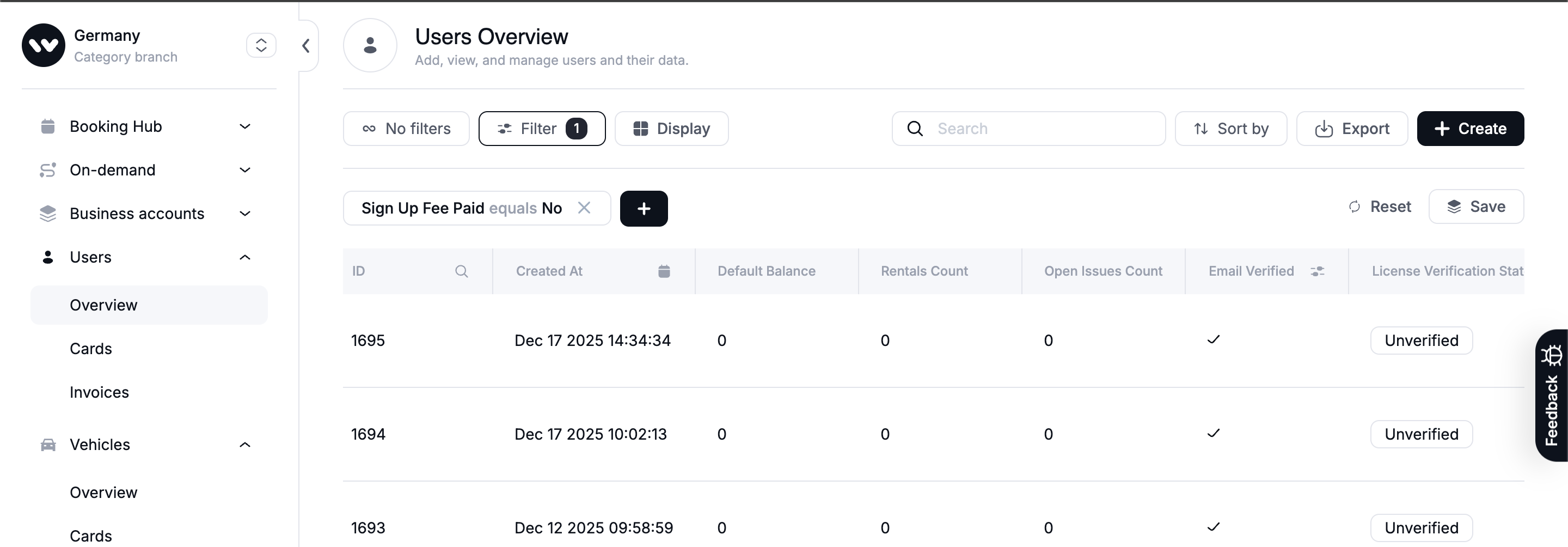The height and width of the screenshot is (547, 1568).
Task: Click the search icon in ID column header
Action: [461, 271]
